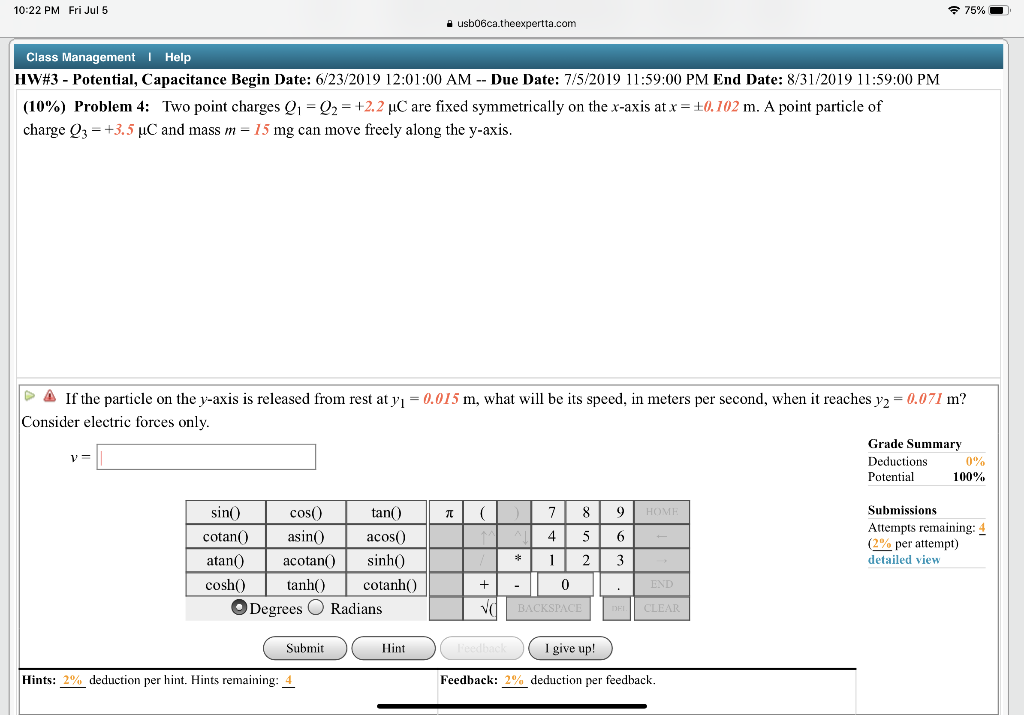Switch angle mode to Radians
Image resolution: width=1024 pixels, height=715 pixels.
point(313,608)
